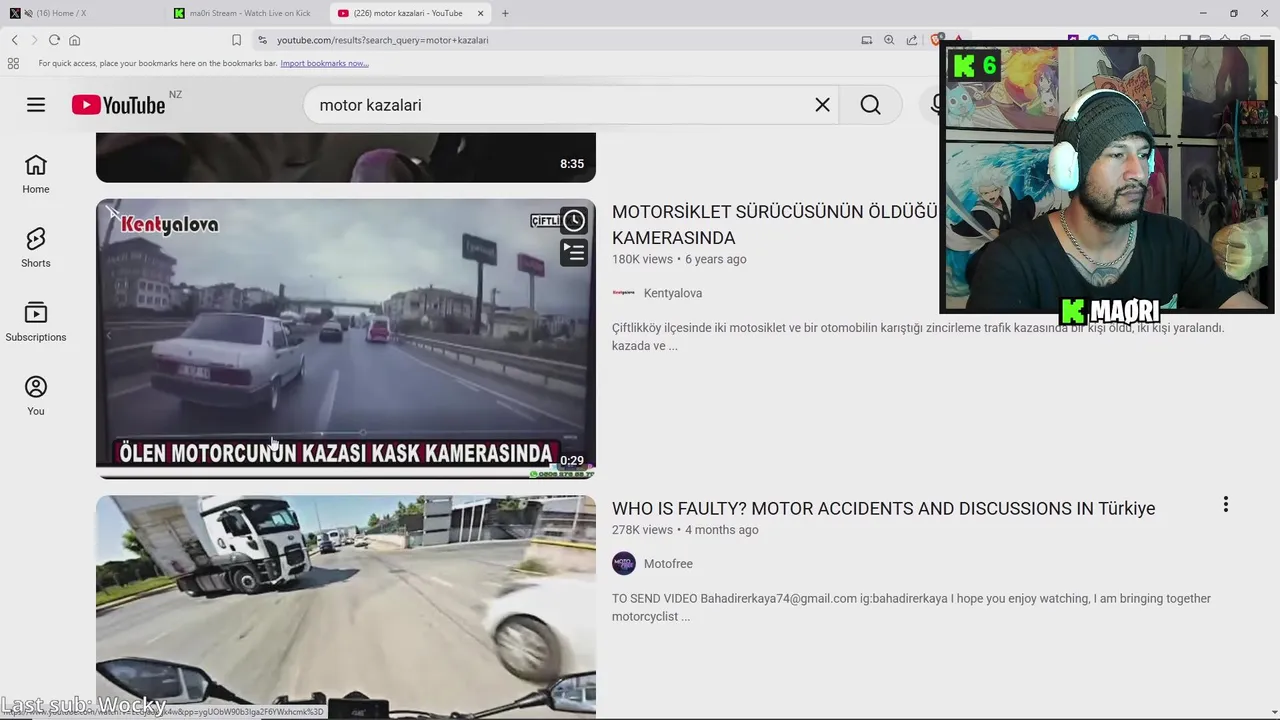This screenshot has height=720, width=1280.
Task: Open WHO IS FAULTY? MOTOR ACCIDENTS video title
Action: tap(883, 508)
